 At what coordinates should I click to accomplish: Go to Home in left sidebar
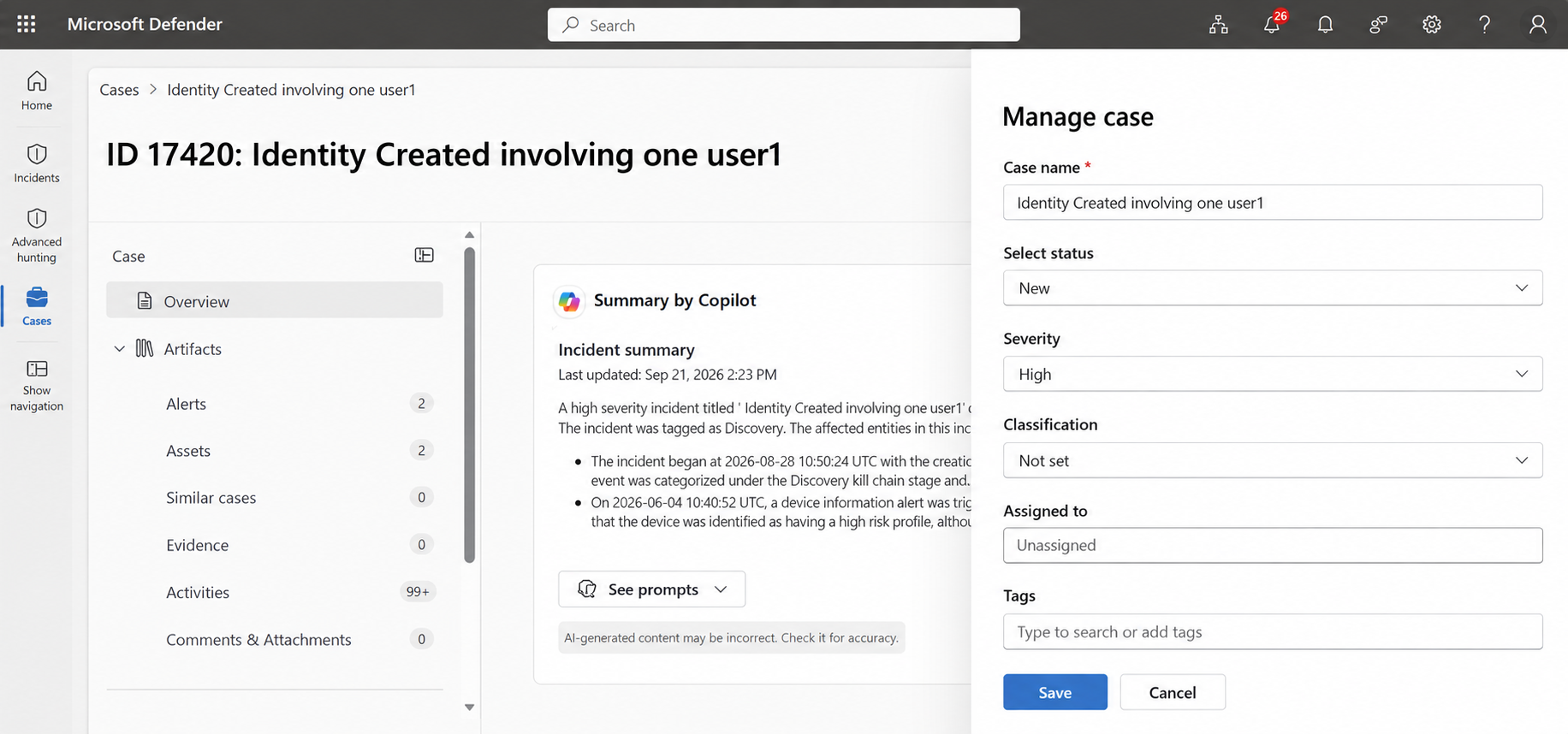pos(37,91)
